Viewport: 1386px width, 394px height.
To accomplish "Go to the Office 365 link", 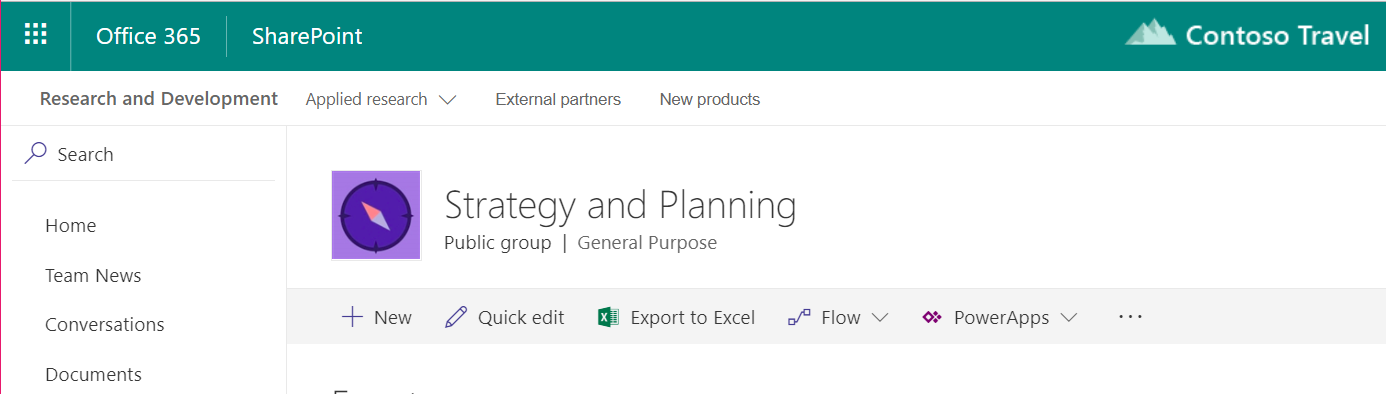I will (x=148, y=36).
